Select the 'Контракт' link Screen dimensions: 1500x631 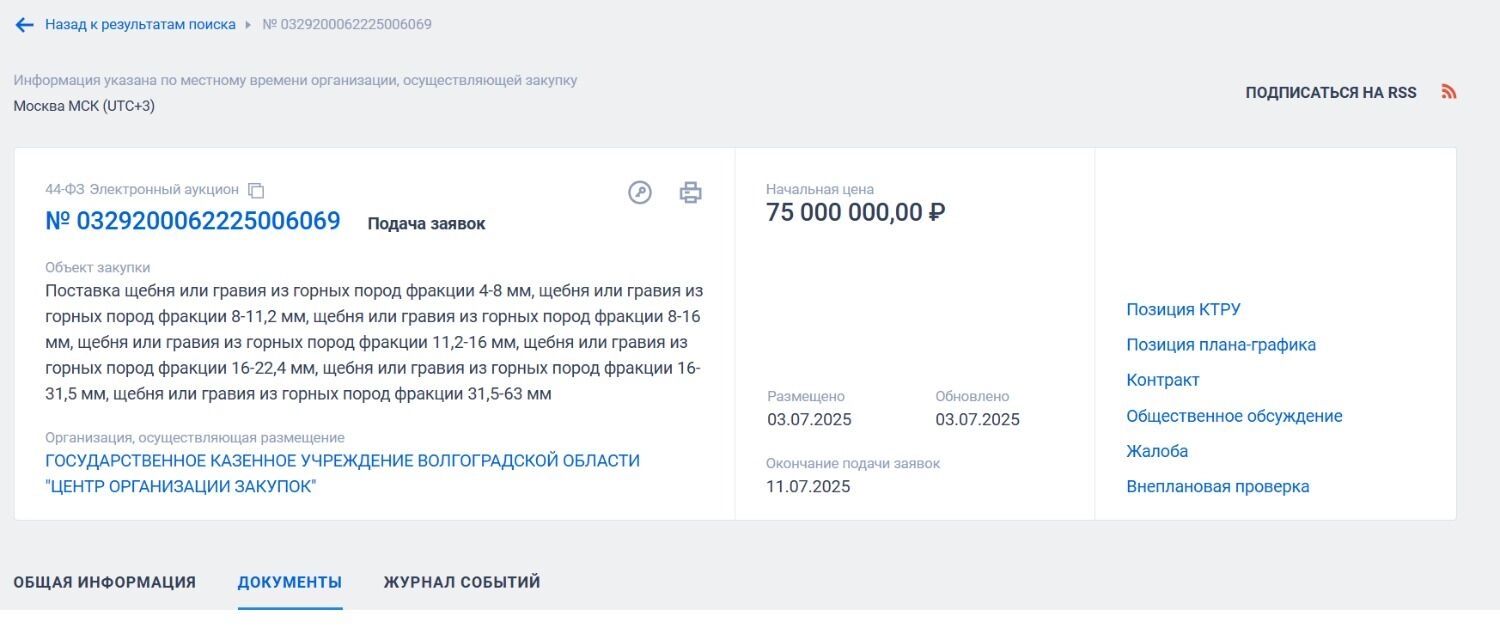pos(1162,381)
